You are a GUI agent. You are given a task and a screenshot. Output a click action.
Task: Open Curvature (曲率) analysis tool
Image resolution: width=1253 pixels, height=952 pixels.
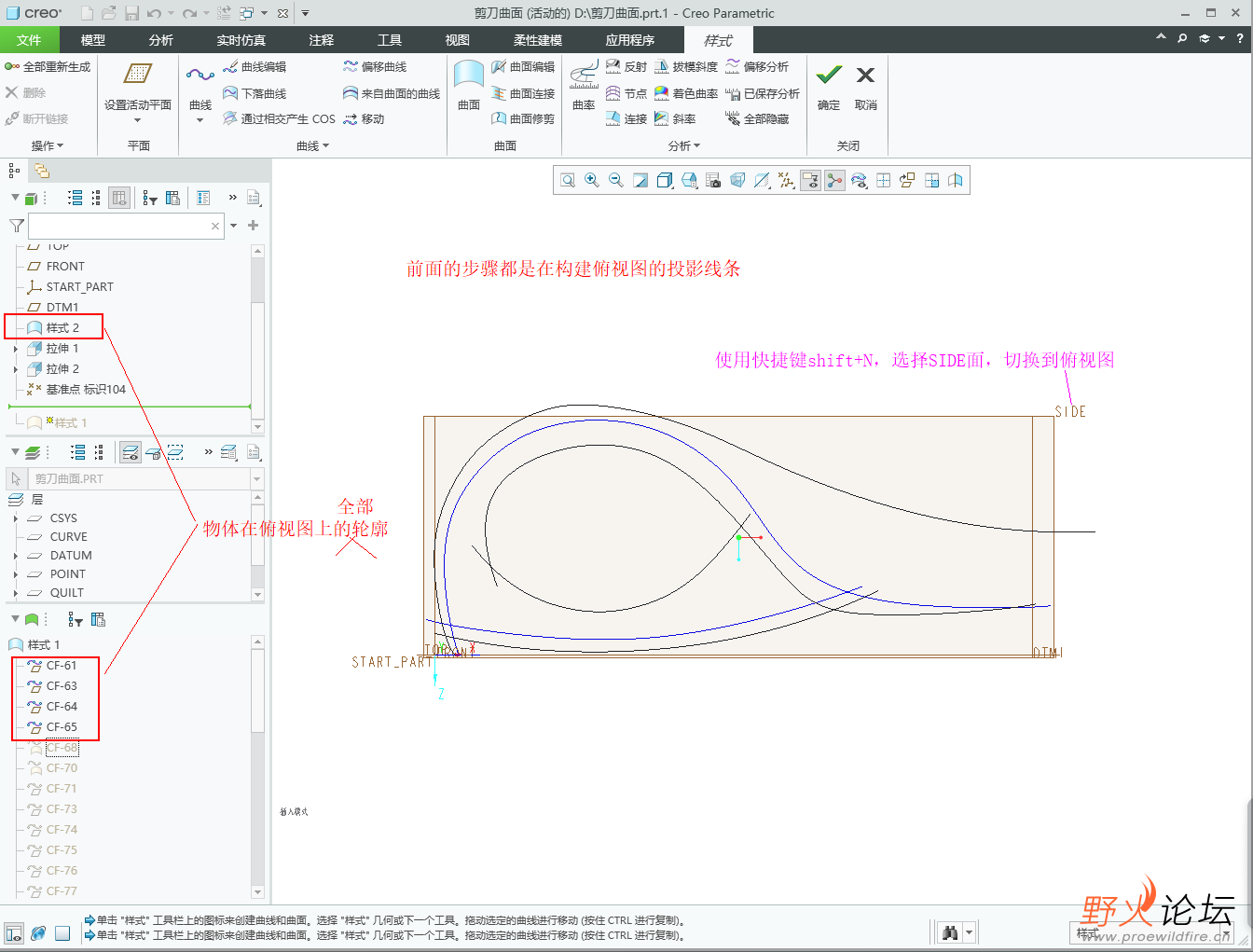pos(584,86)
